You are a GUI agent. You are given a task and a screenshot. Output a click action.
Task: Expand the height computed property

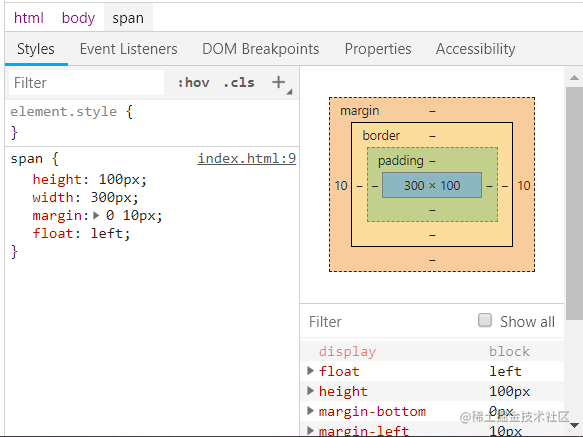(x=310, y=391)
